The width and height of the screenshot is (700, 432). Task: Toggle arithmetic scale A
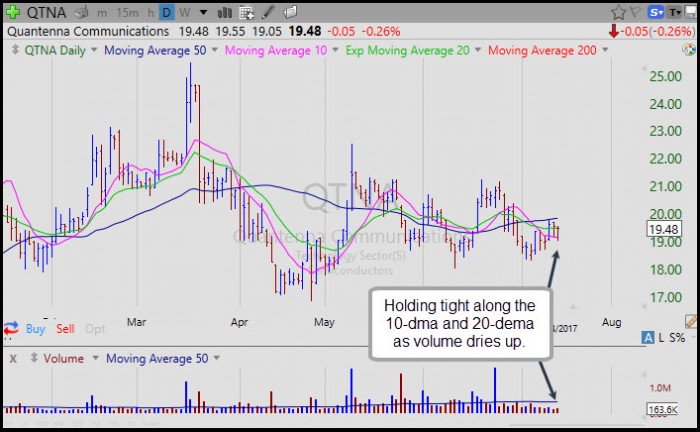[648, 337]
